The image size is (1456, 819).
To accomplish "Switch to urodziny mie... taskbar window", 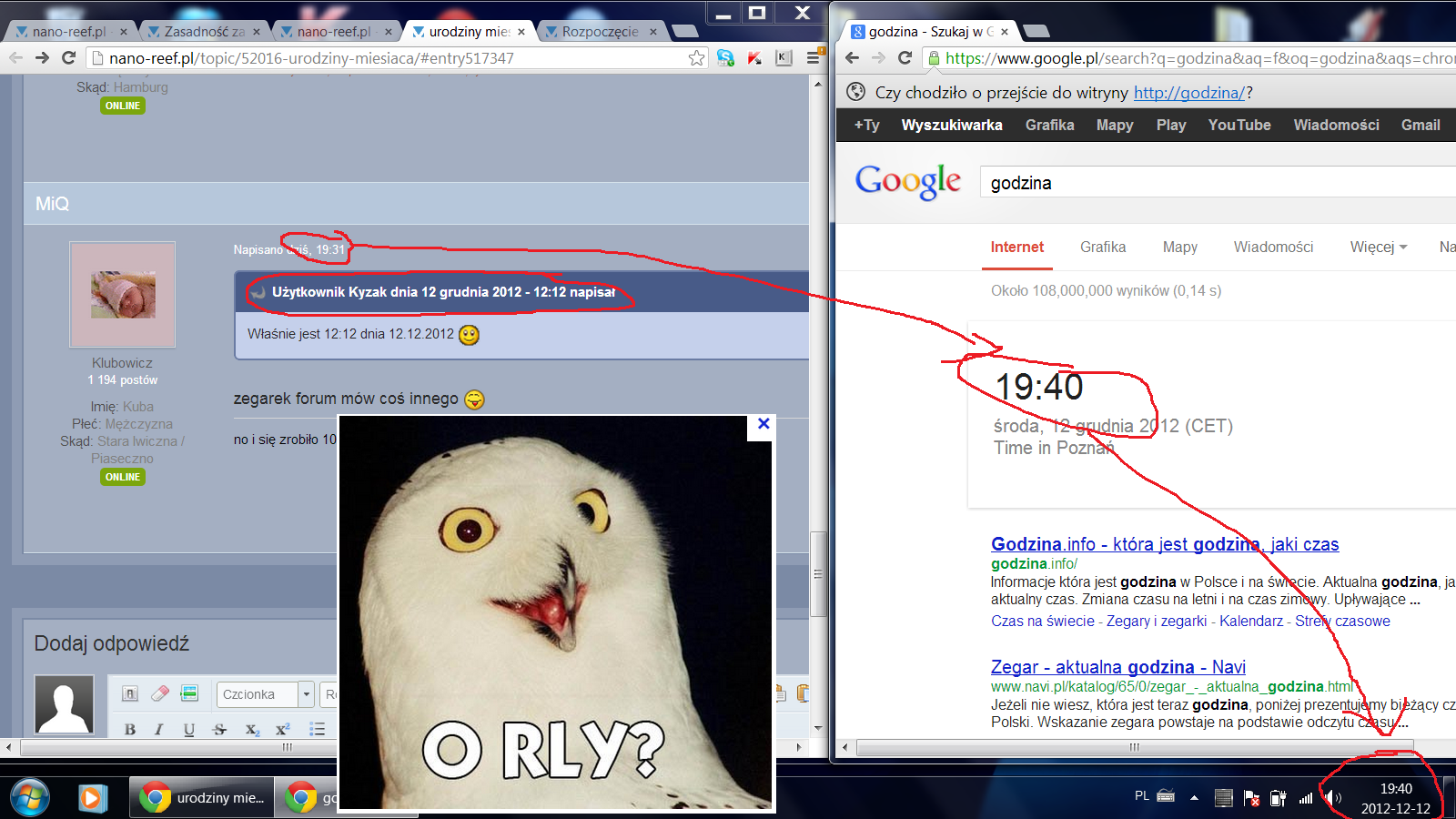I will [202, 798].
